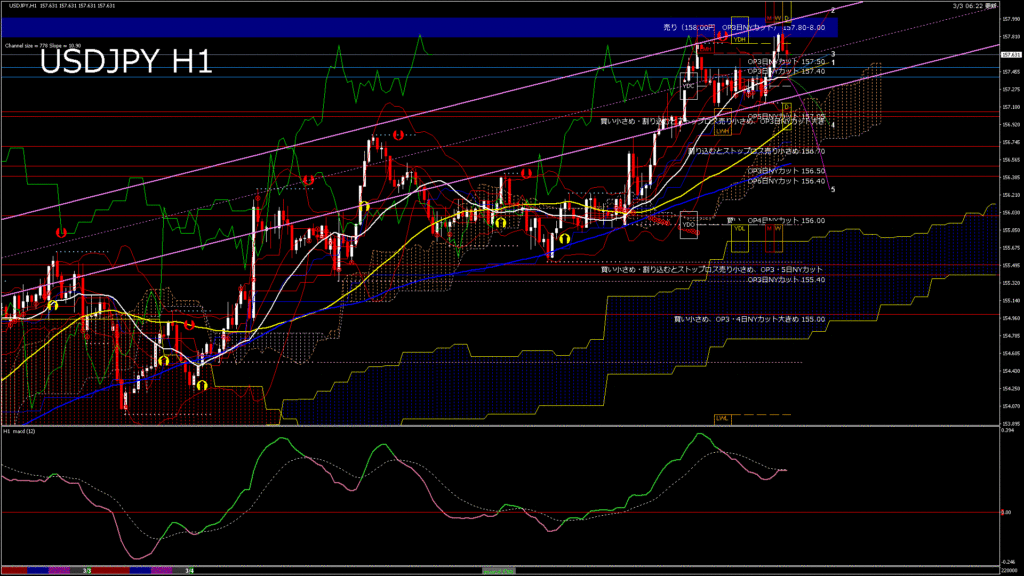The image size is (1024, 576).
Task: Select wave label number 2
Action: (x=833, y=10)
